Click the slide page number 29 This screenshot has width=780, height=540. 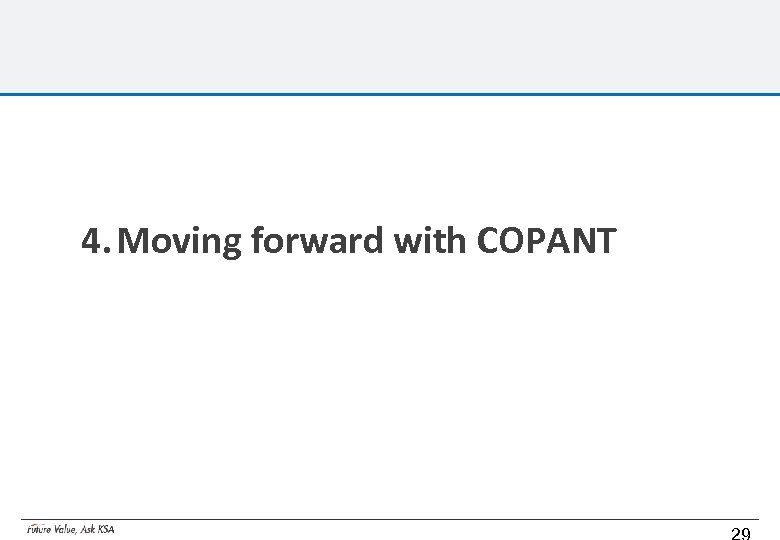pos(740,533)
